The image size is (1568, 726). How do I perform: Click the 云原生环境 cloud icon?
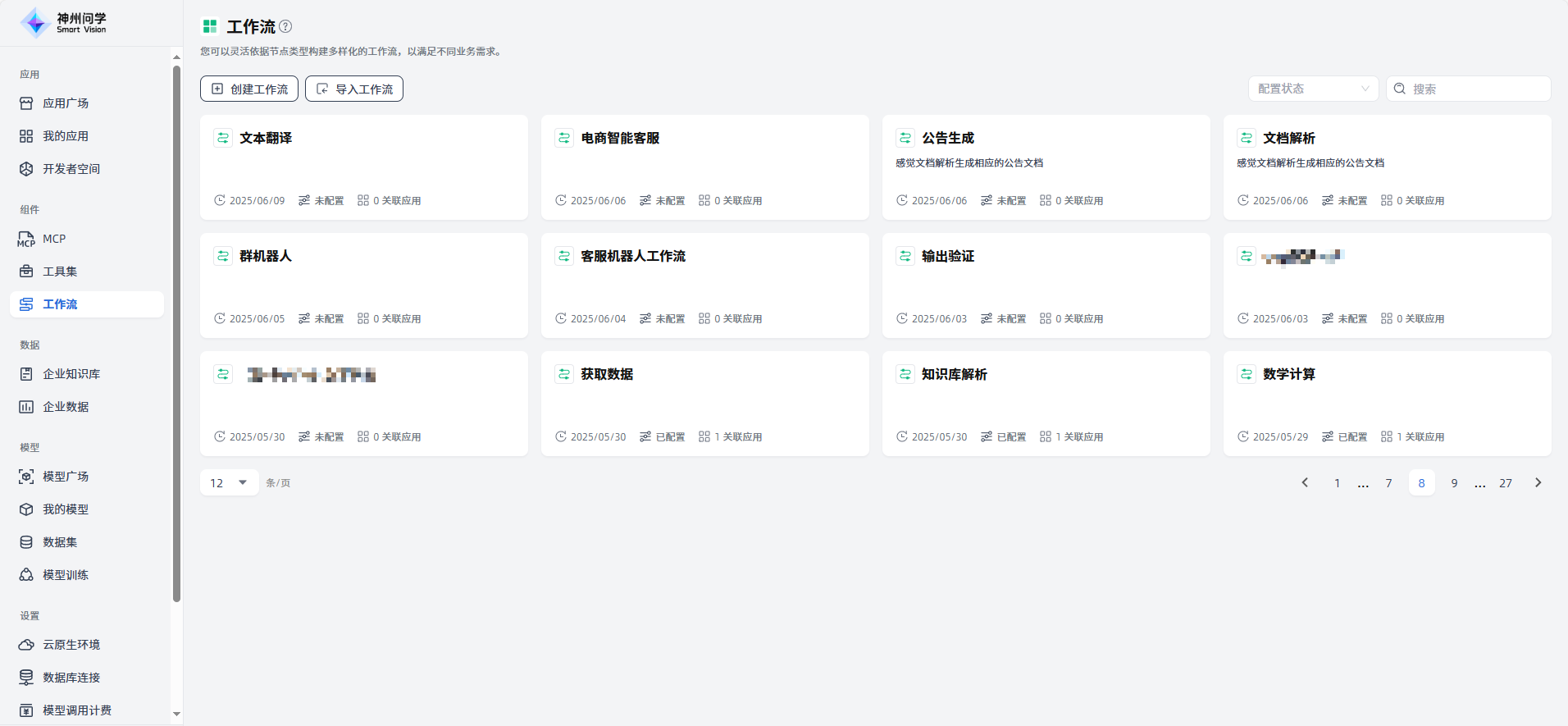[x=26, y=645]
